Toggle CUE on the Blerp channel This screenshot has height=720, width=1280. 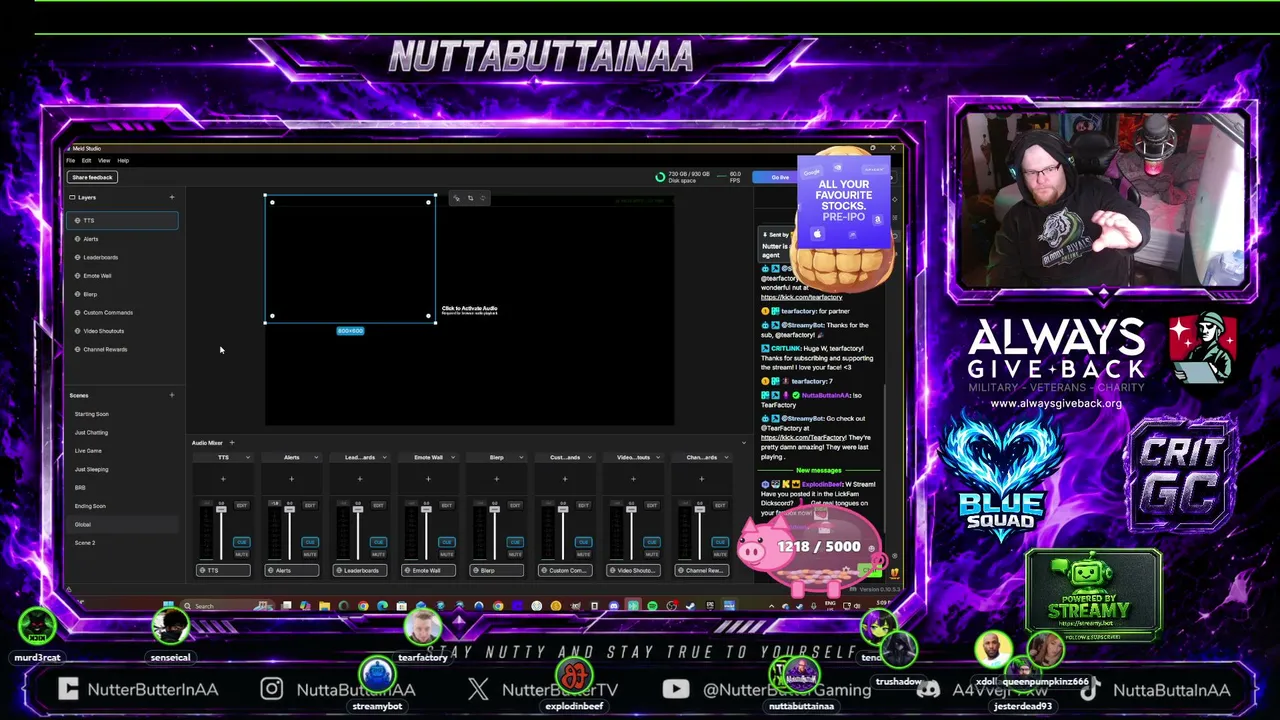coord(515,542)
